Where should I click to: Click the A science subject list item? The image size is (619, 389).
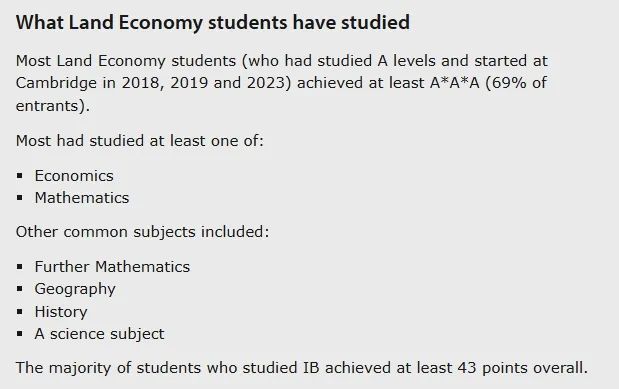tap(99, 334)
